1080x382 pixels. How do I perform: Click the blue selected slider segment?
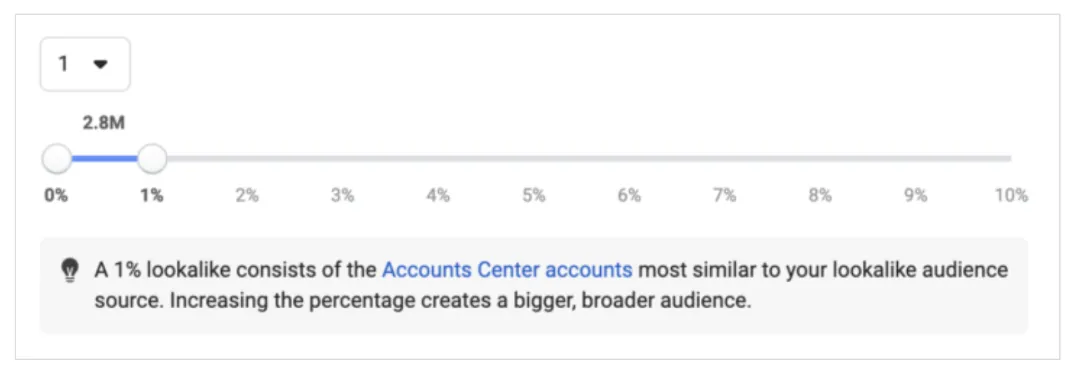pos(104,158)
